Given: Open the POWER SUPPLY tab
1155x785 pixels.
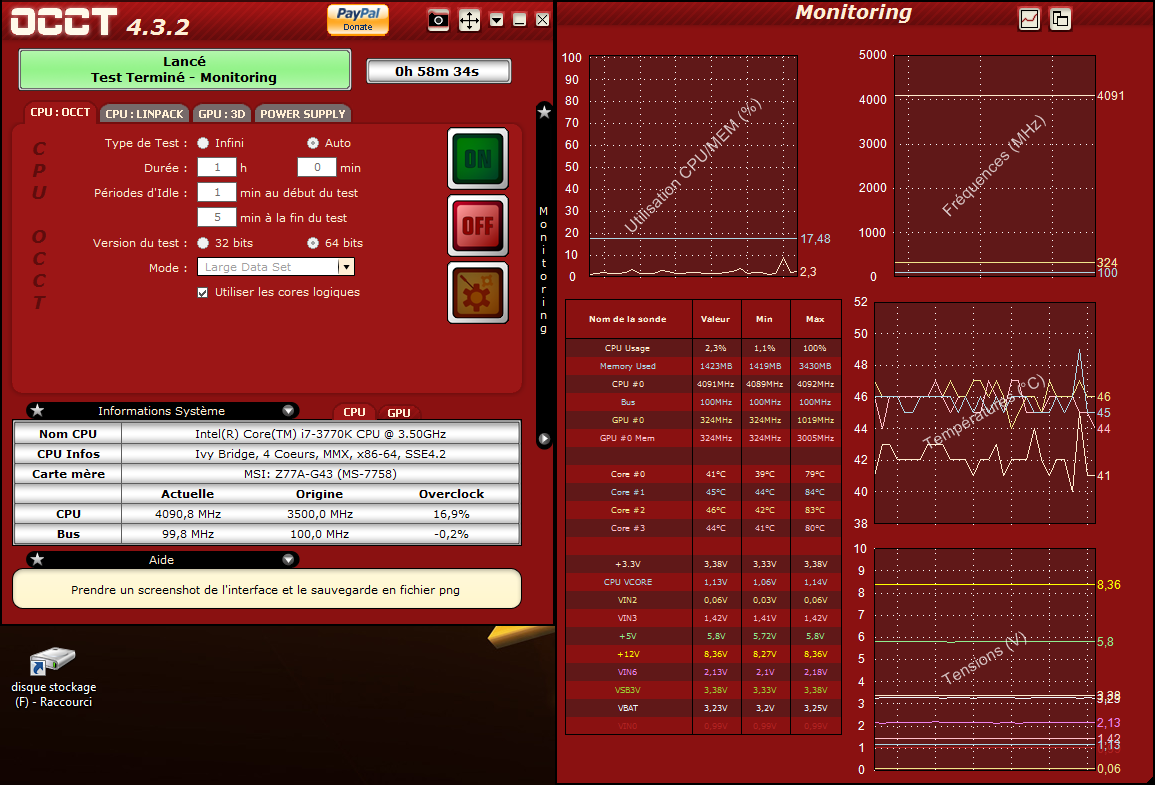Looking at the screenshot, I should 303,114.
